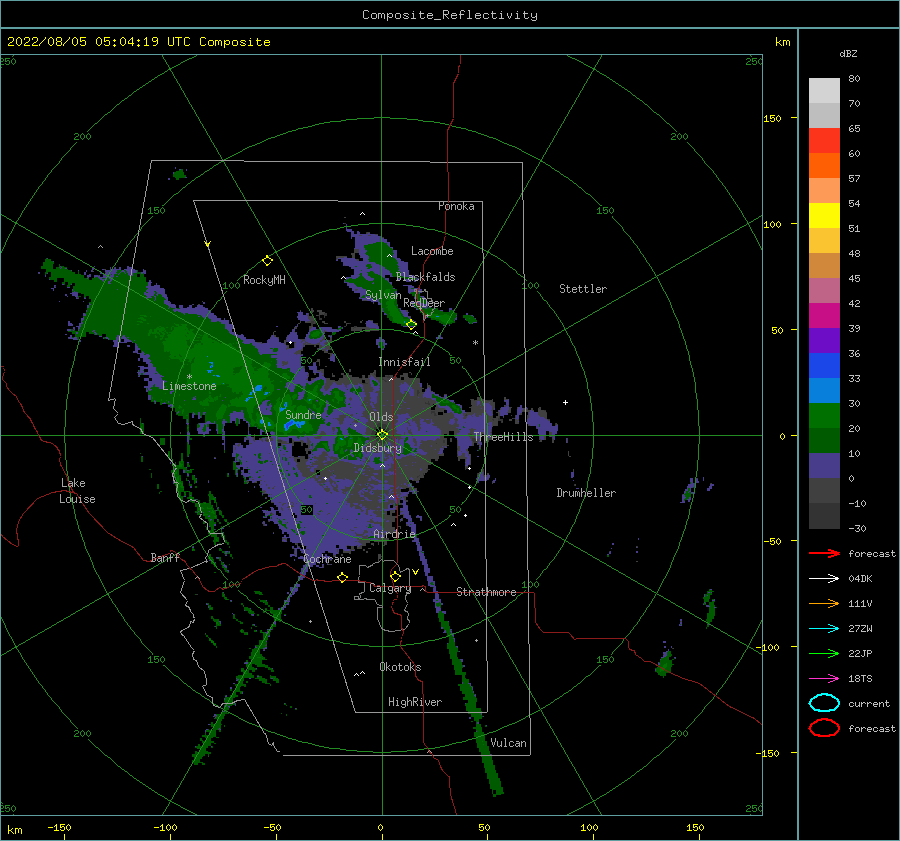The height and width of the screenshot is (841, 900).
Task: Click the Blackfalds label
Action: click(x=425, y=277)
